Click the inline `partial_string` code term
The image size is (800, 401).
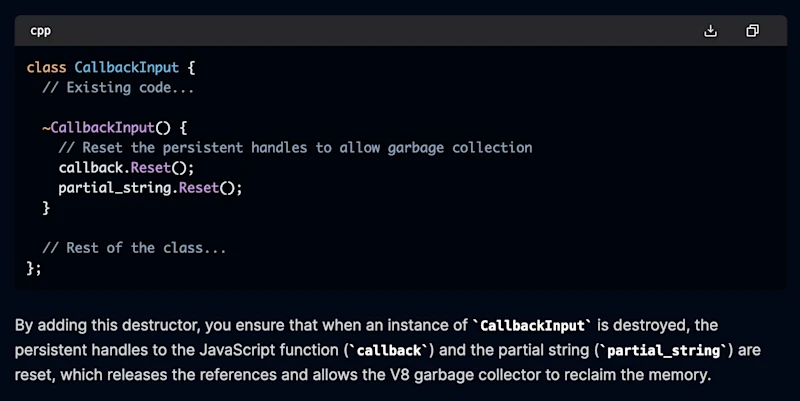pyautogui.click(x=665, y=350)
